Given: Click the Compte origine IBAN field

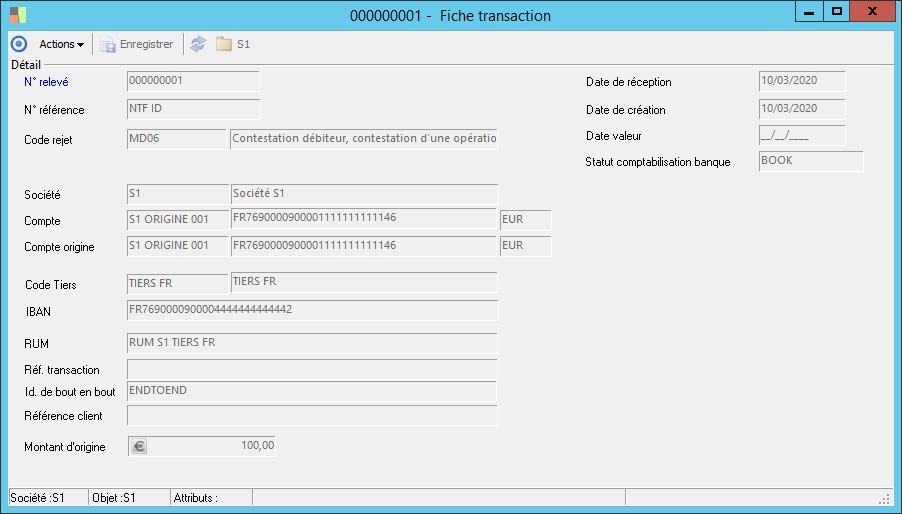Looking at the screenshot, I should click(x=363, y=246).
